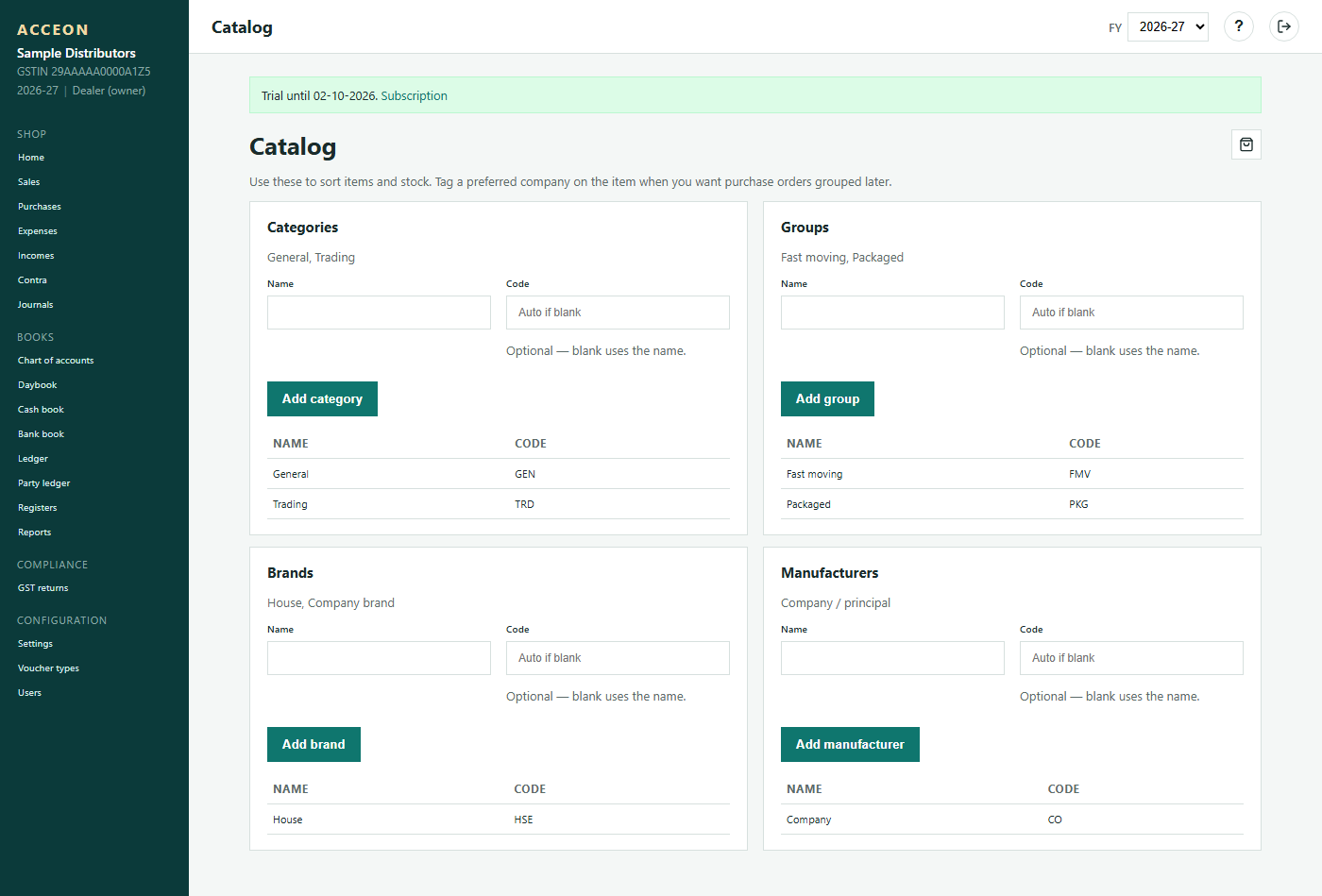The image size is (1322, 896).
Task: Open Home in the sidebar
Action: tap(31, 158)
